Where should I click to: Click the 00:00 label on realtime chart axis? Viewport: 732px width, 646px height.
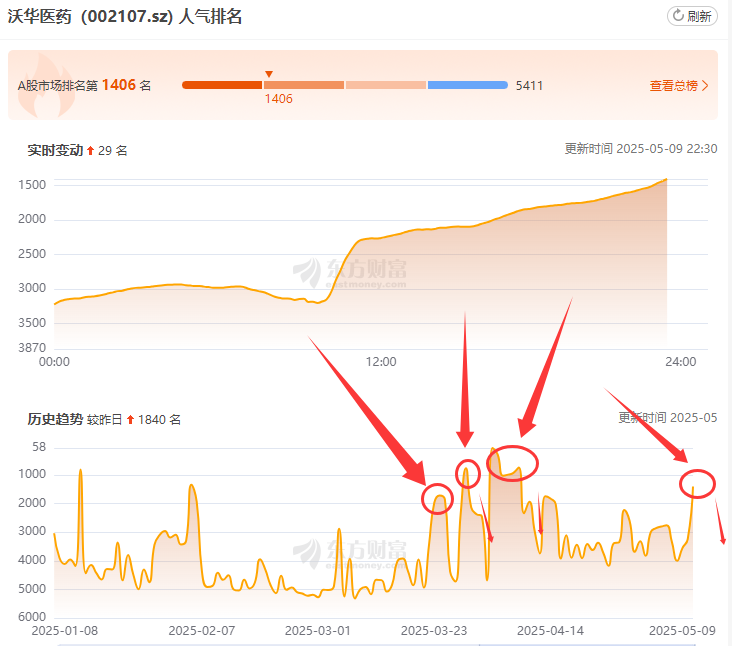[54, 362]
